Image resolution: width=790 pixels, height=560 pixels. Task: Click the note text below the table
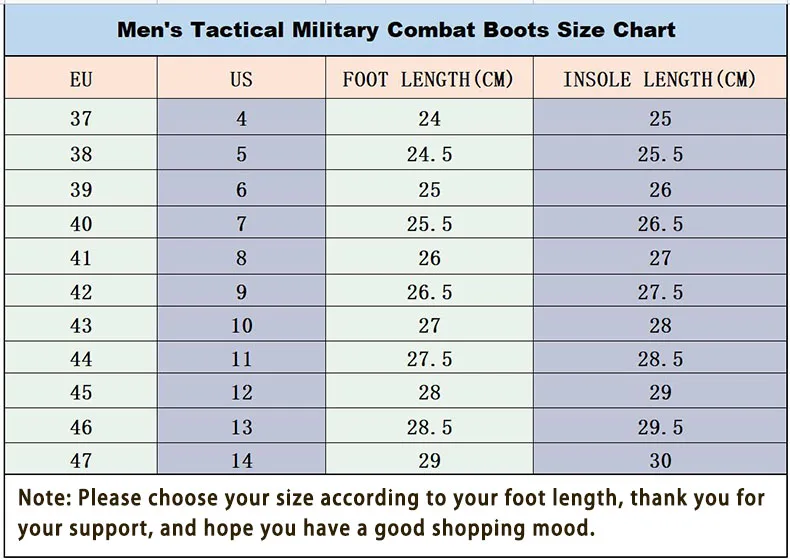tap(392, 512)
